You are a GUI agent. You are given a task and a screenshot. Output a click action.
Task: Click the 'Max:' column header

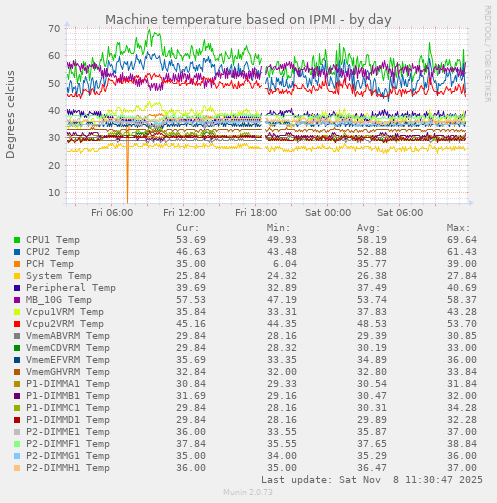[459, 228]
